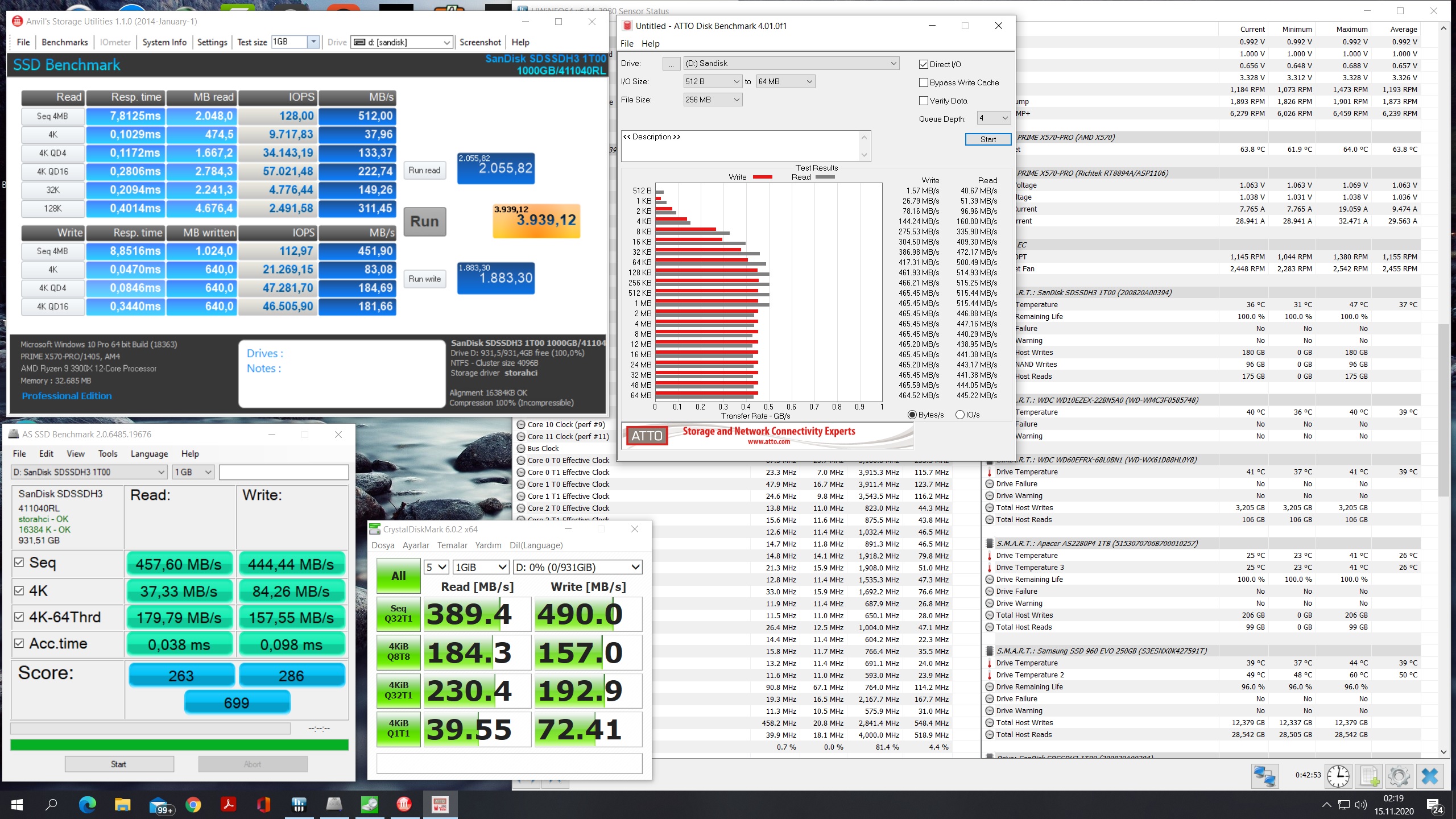Open AS SSD Tools menu

tap(107, 454)
